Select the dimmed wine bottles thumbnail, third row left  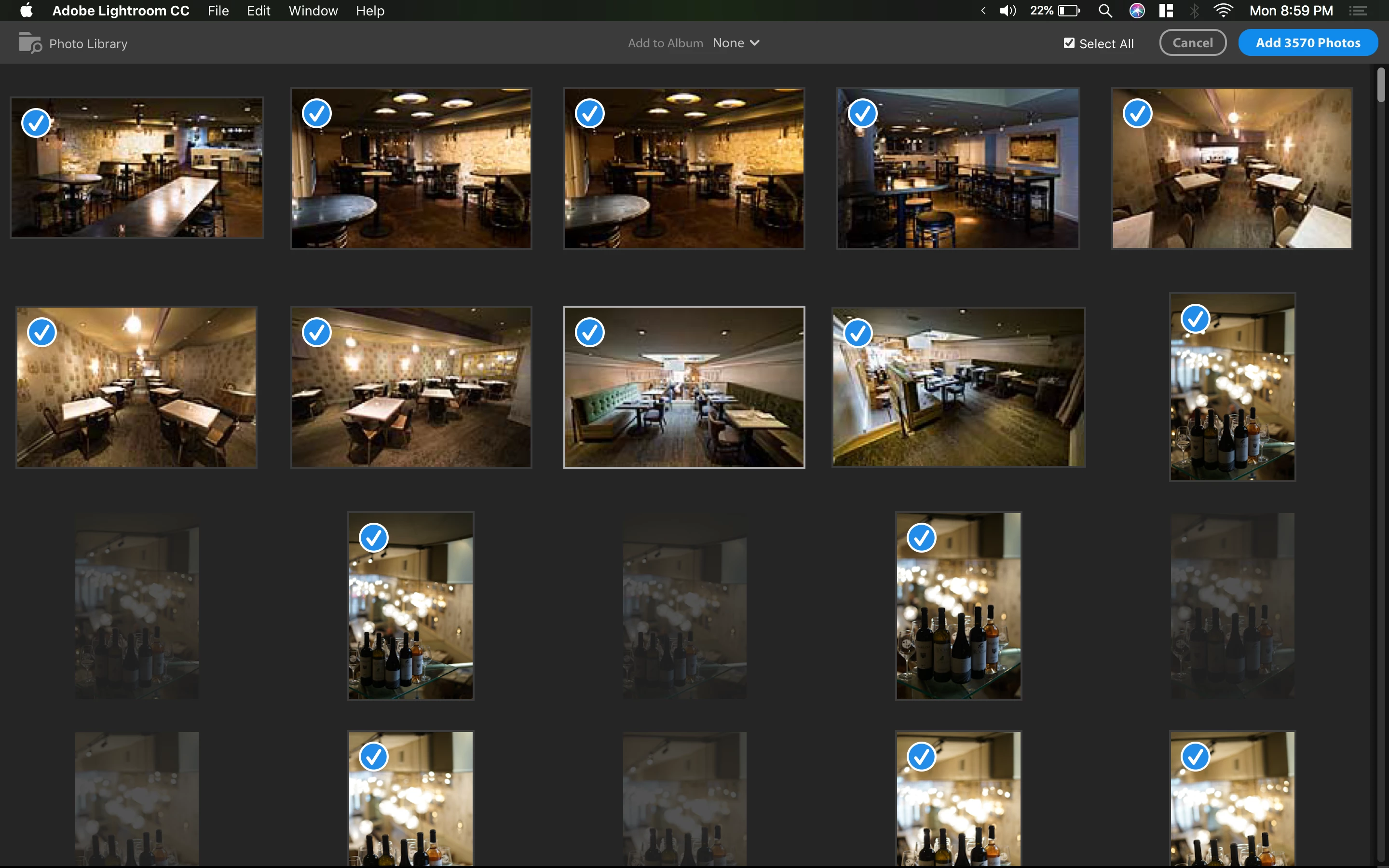tap(136, 606)
